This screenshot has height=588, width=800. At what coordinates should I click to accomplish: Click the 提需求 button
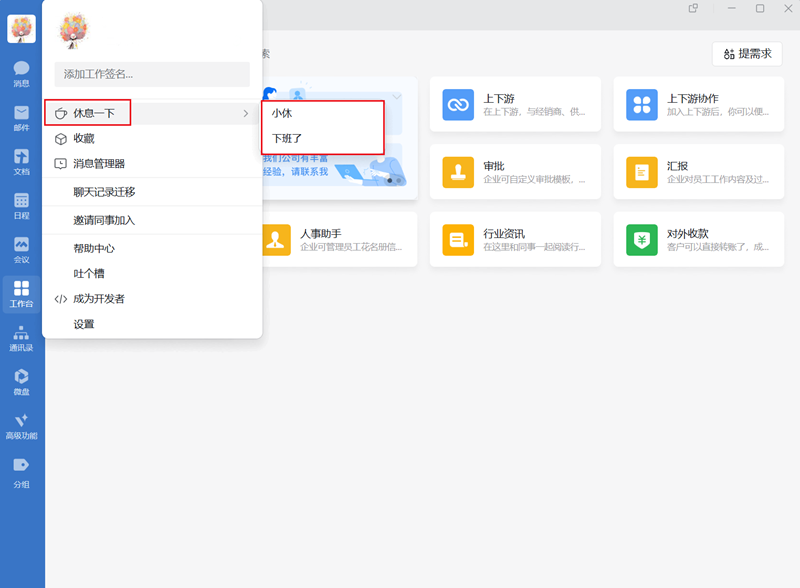745,53
